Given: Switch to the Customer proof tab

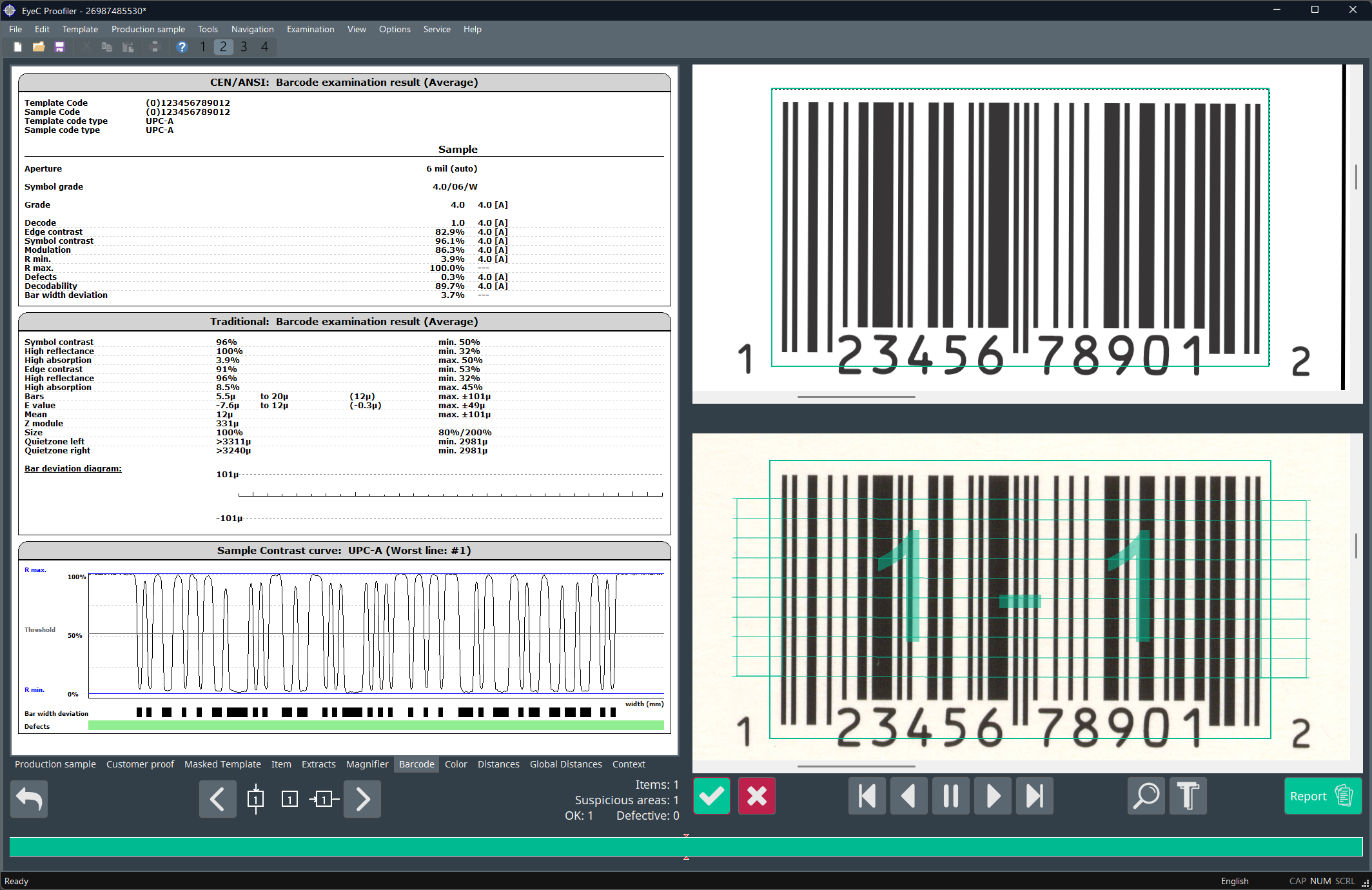Looking at the screenshot, I should 140,764.
